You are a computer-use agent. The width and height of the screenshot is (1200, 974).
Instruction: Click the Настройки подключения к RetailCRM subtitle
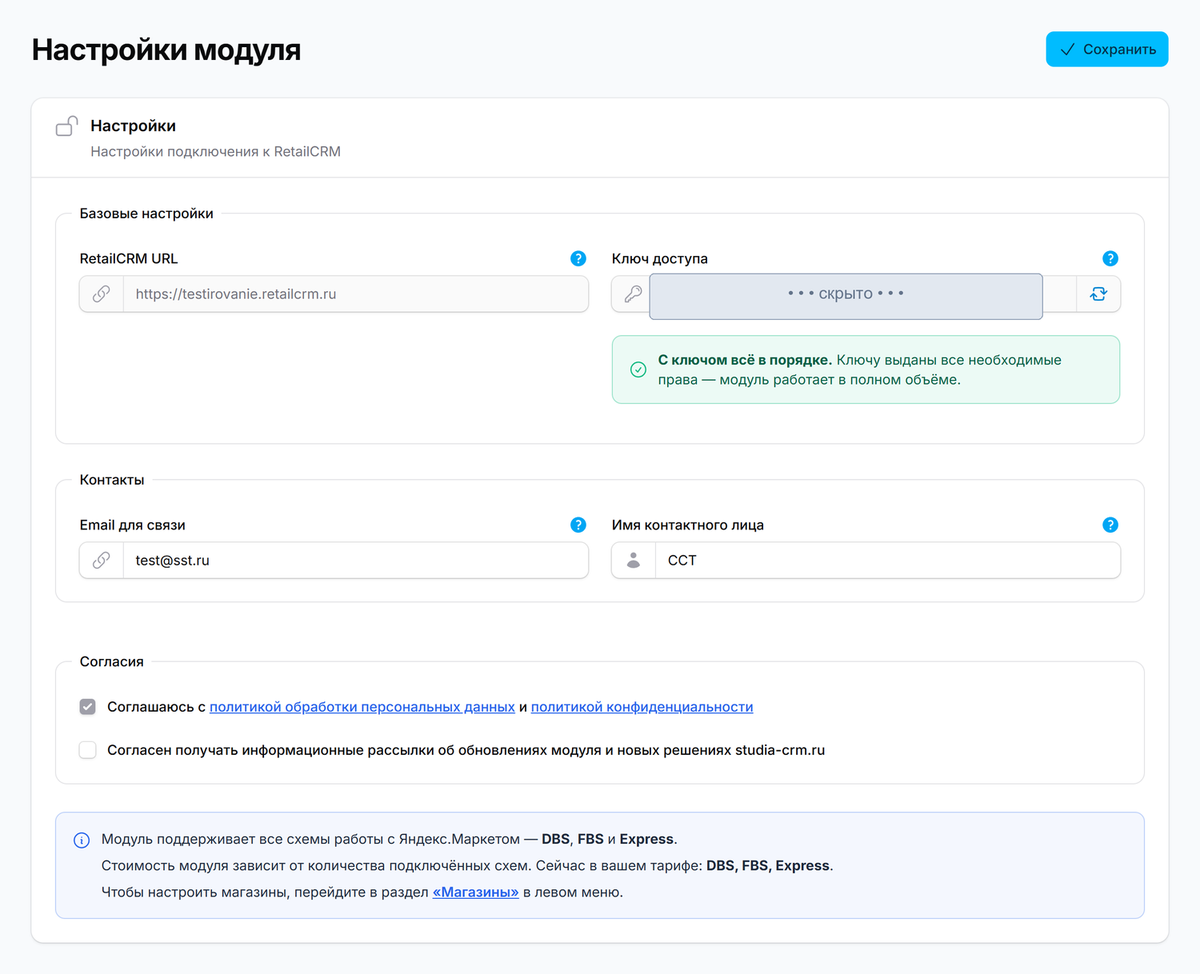(216, 152)
